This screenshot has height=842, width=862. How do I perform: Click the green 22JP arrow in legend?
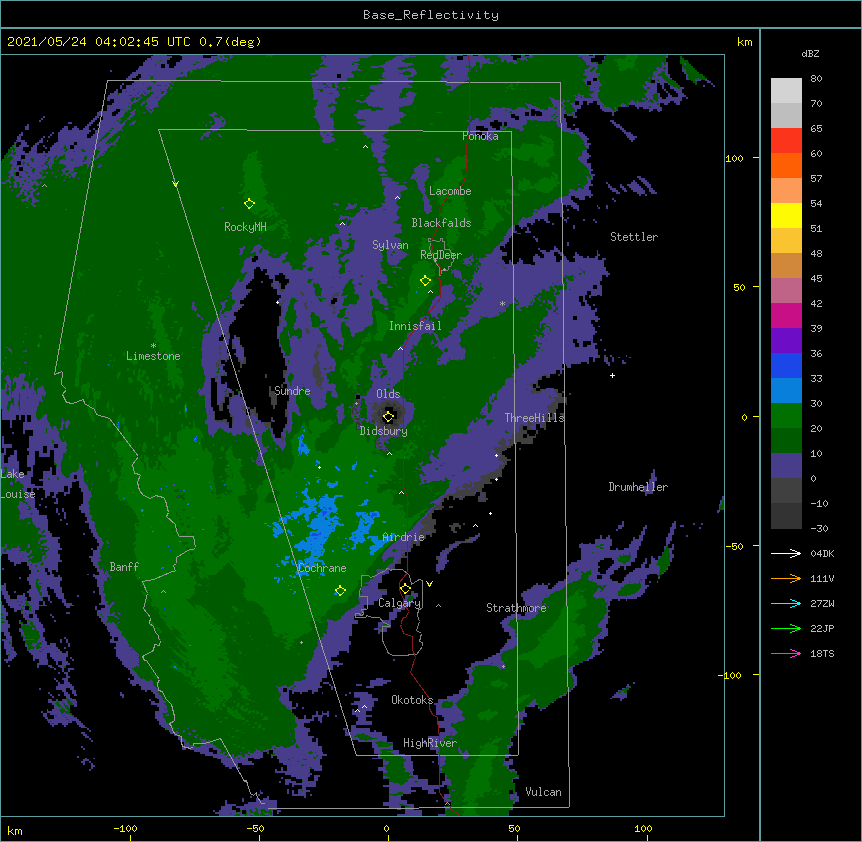pos(786,628)
